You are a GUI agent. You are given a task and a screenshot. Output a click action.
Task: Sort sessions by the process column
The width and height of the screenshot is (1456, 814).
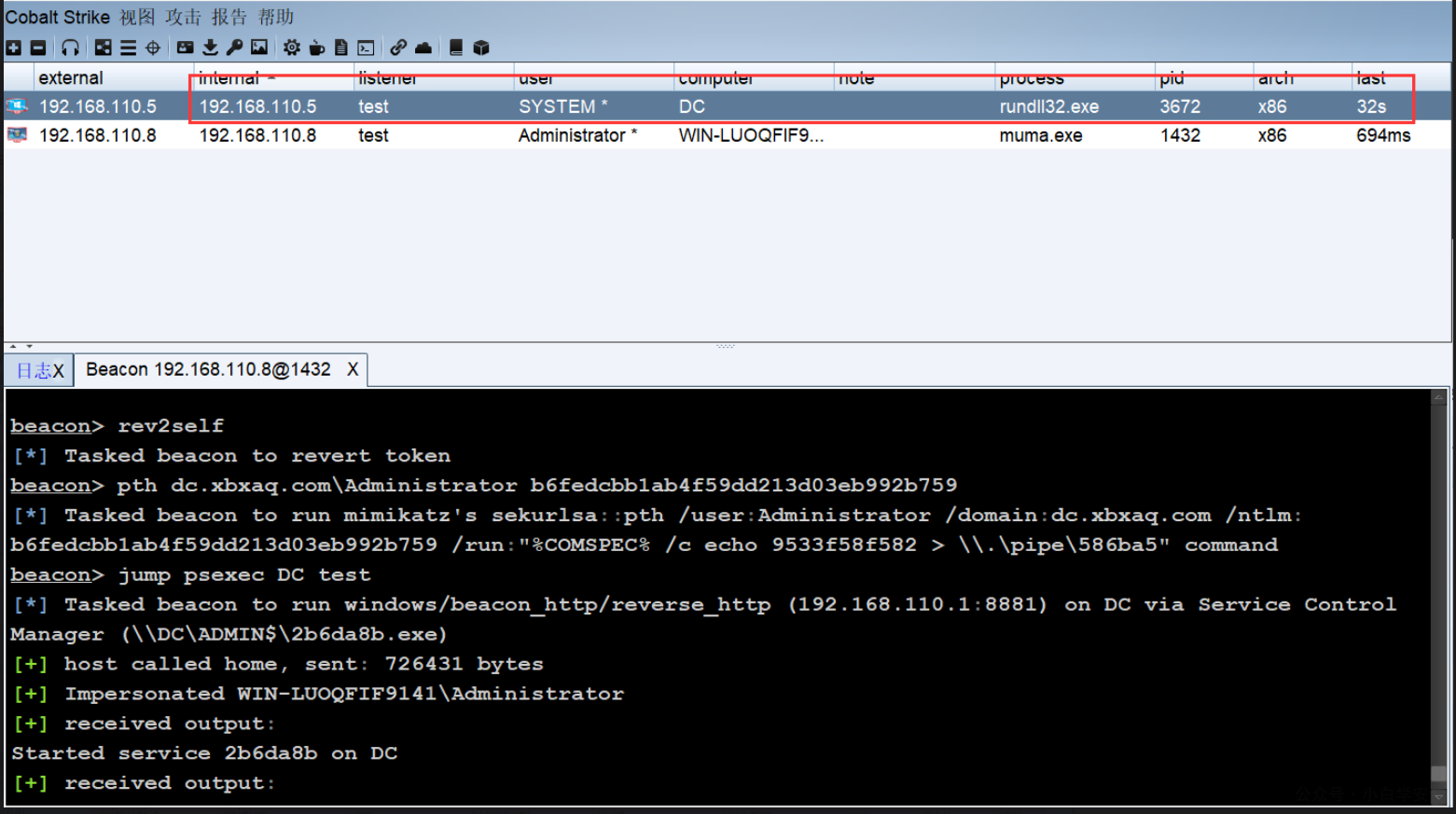pyautogui.click(x=1075, y=77)
